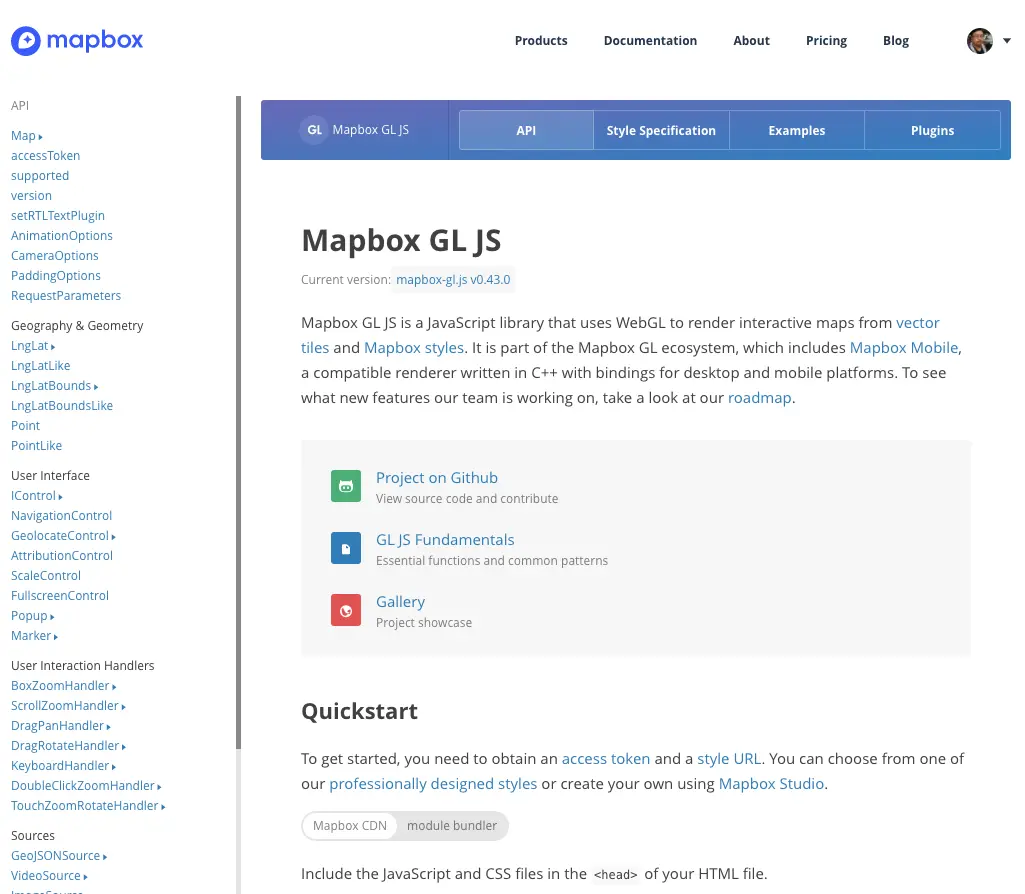Go to LngLatLike in sidebar
The image size is (1025, 894).
point(41,366)
